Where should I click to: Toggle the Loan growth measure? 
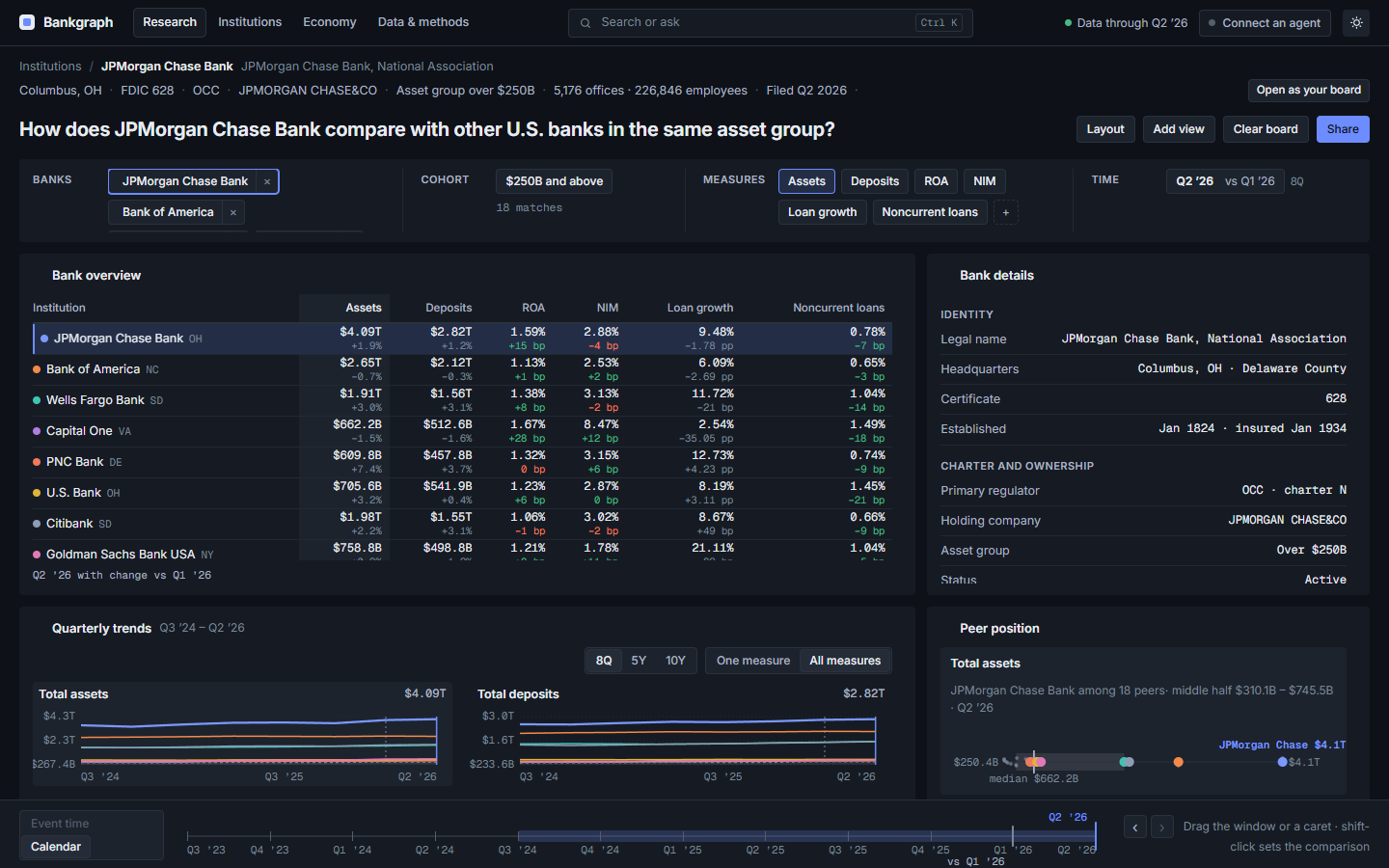(822, 212)
